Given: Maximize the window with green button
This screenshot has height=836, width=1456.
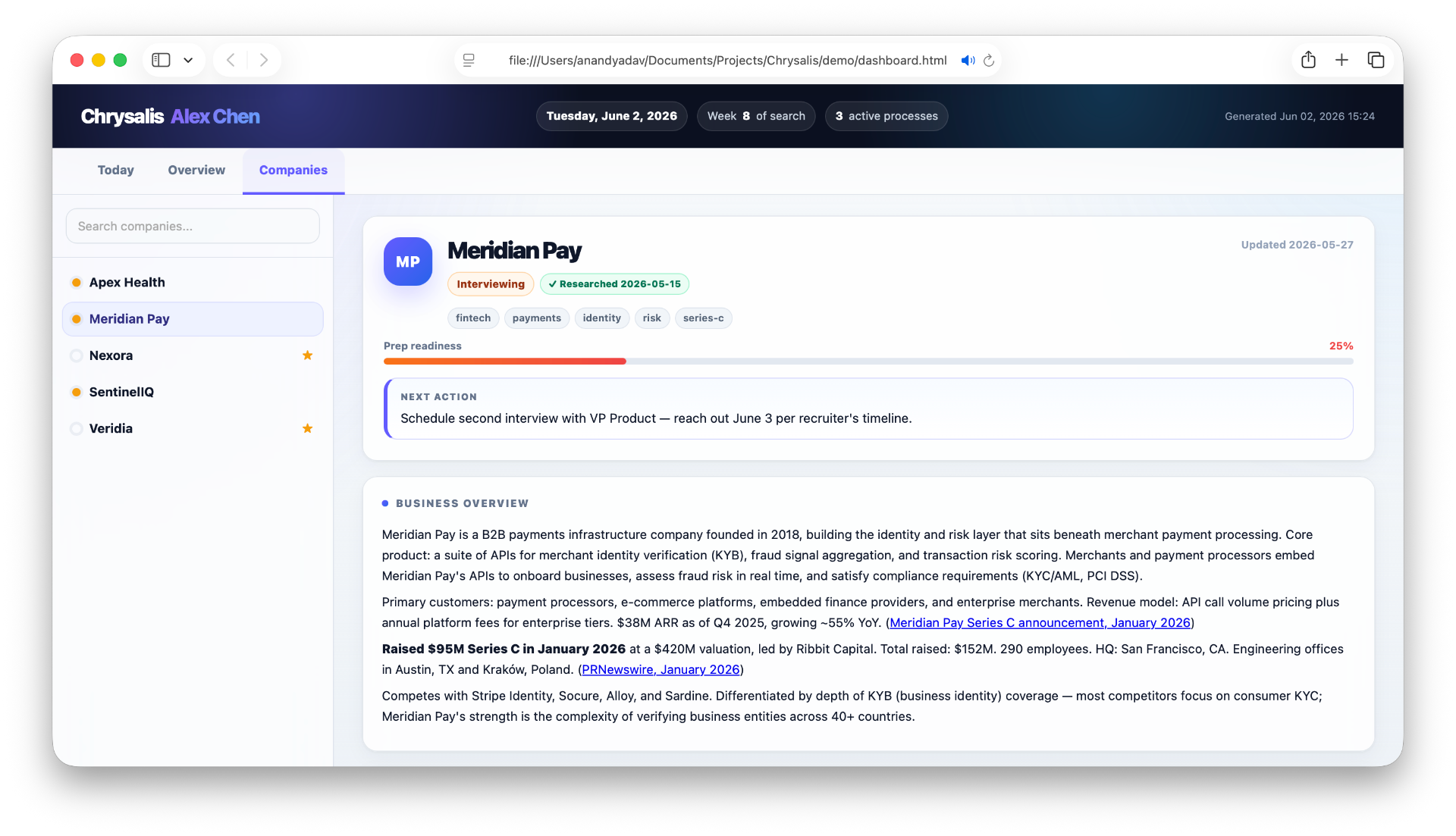Looking at the screenshot, I should [x=120, y=60].
